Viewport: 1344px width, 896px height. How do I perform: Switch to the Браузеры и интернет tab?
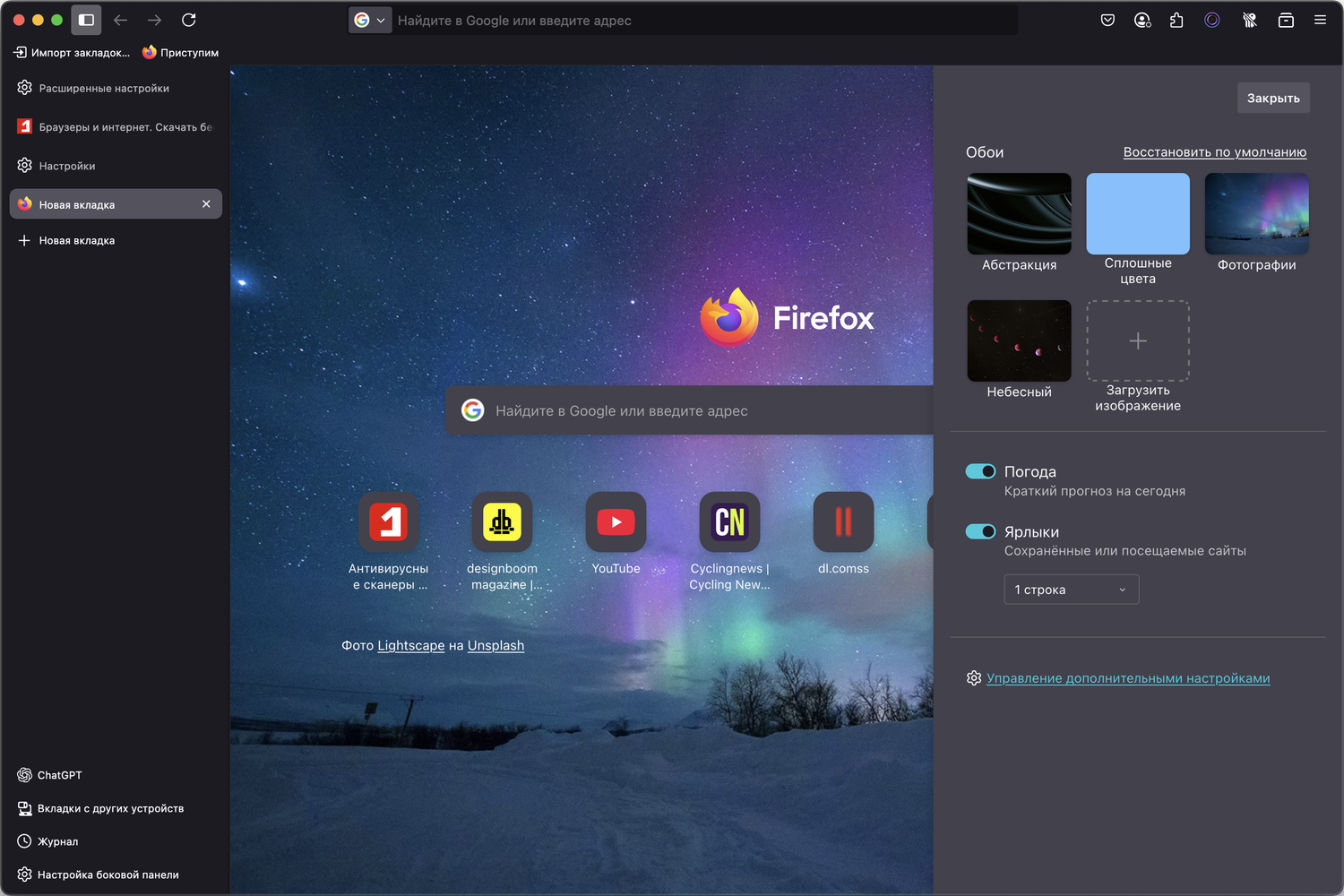(116, 126)
